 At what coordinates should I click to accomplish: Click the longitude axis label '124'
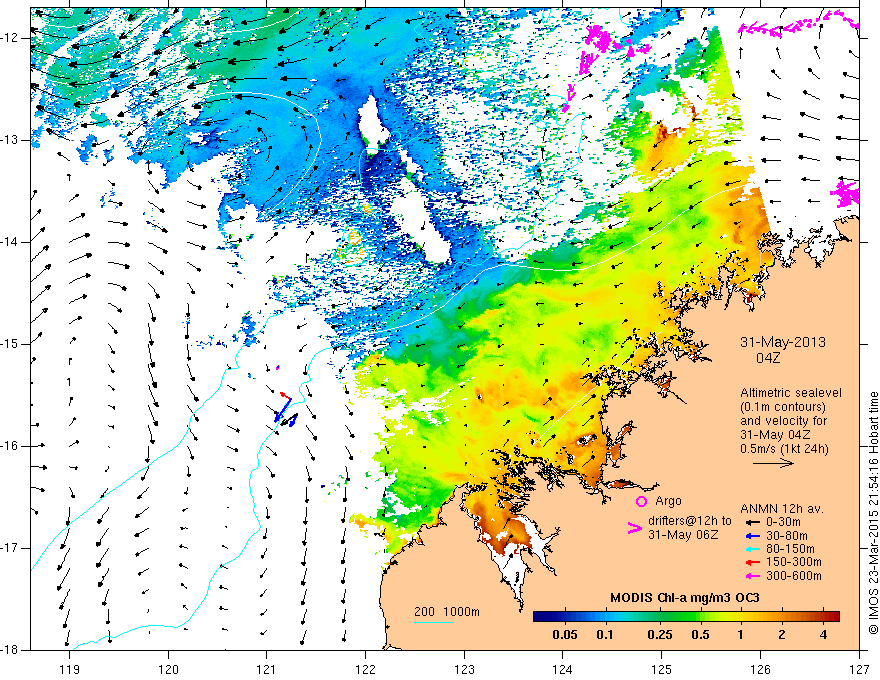point(563,669)
